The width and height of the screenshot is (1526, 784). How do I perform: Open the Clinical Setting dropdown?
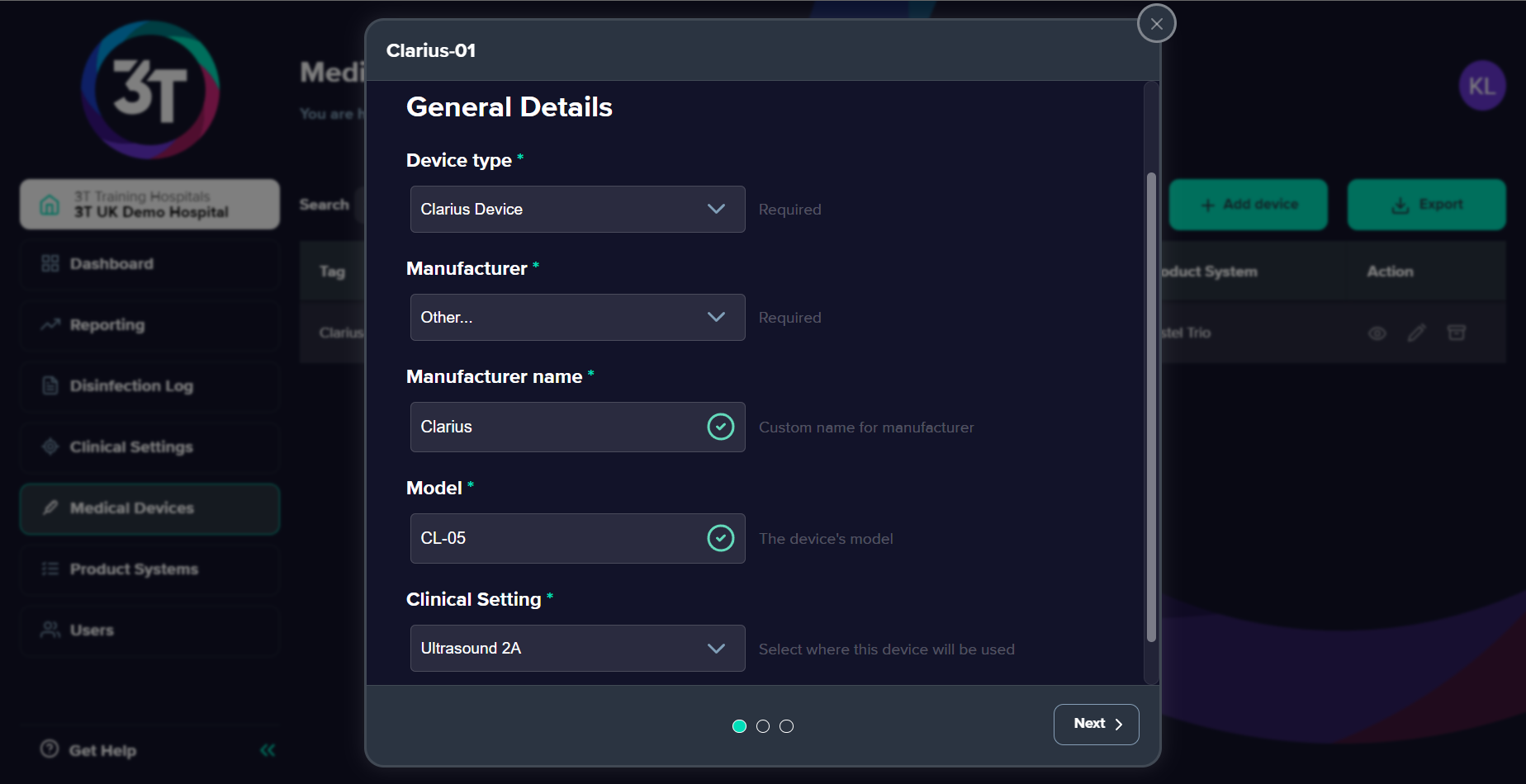click(577, 648)
